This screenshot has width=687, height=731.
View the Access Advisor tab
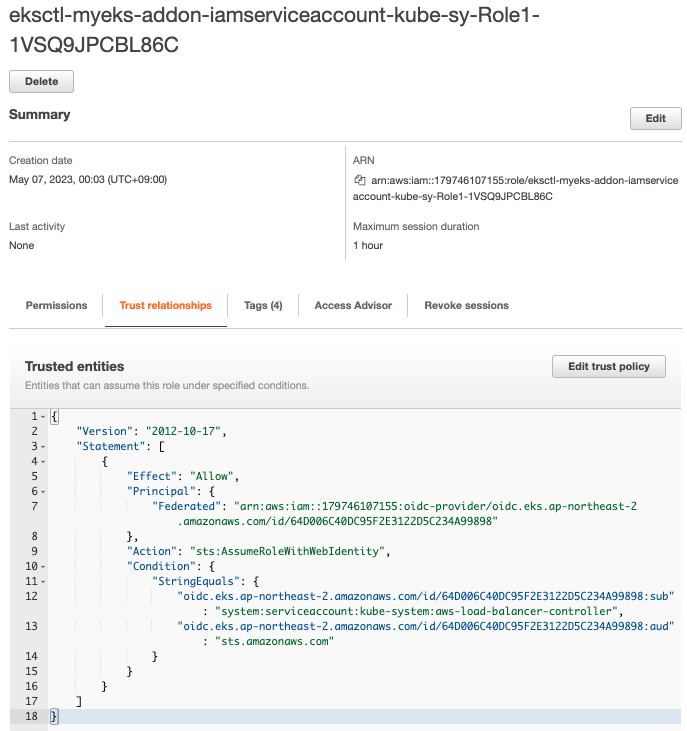point(353,305)
